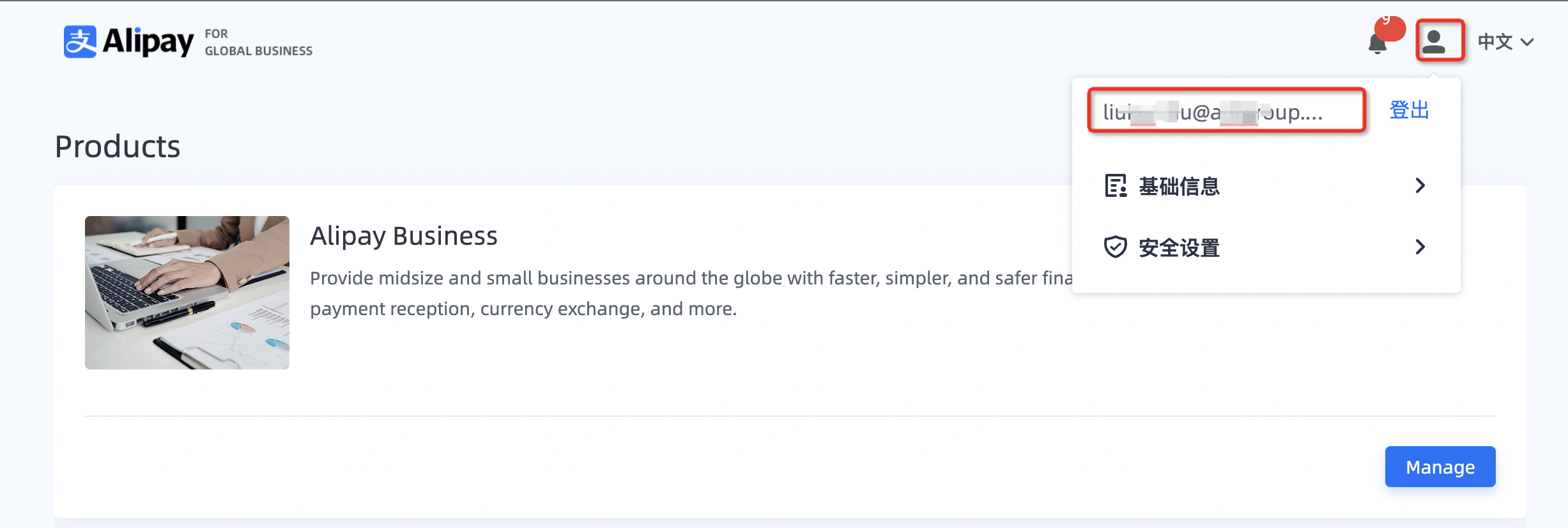Open the user profile icon

(x=1440, y=42)
